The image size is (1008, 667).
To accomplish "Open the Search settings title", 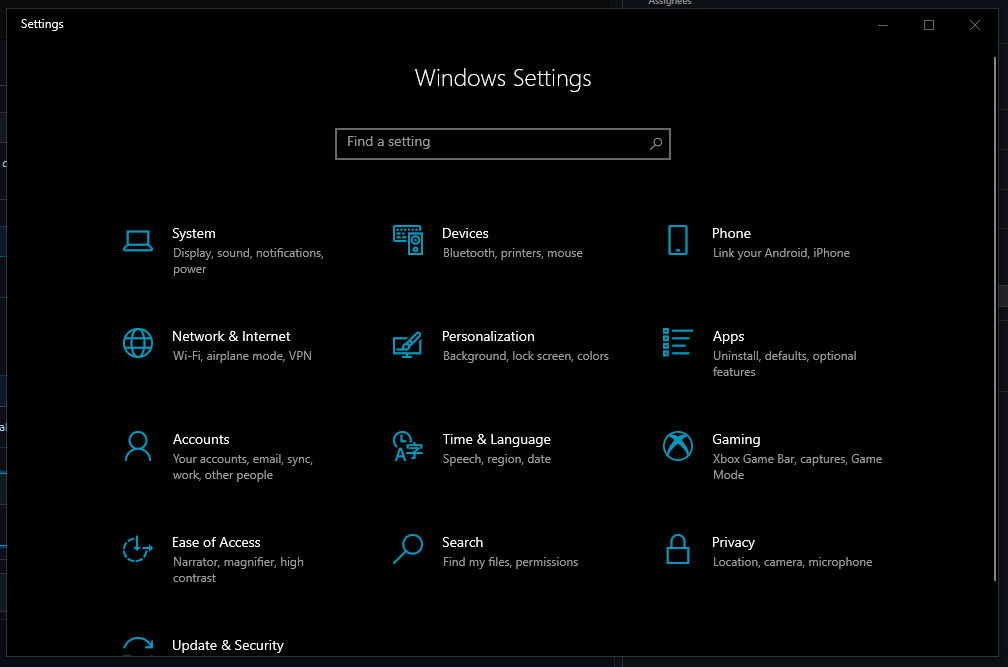I will coord(462,542).
